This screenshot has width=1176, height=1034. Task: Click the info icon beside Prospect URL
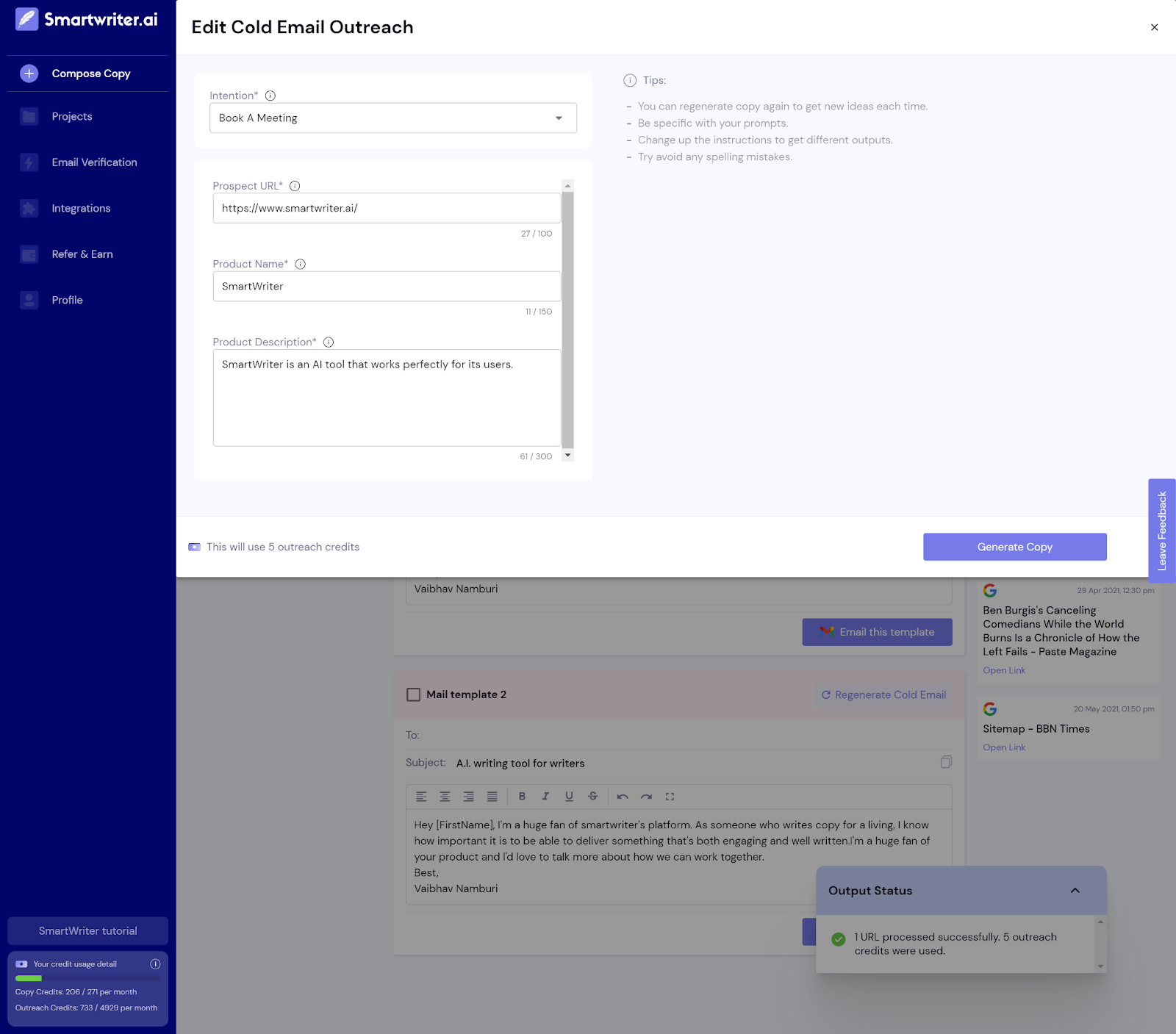pyautogui.click(x=295, y=186)
